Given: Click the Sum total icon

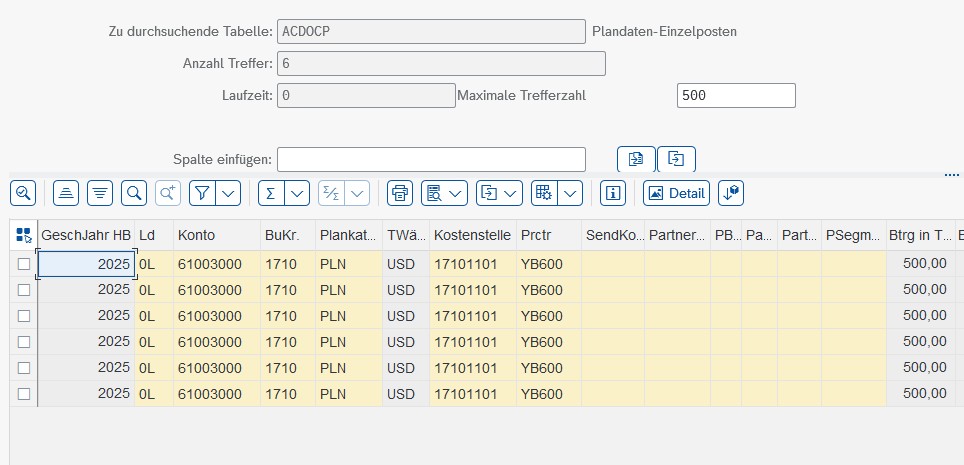Looking at the screenshot, I should 270,193.
